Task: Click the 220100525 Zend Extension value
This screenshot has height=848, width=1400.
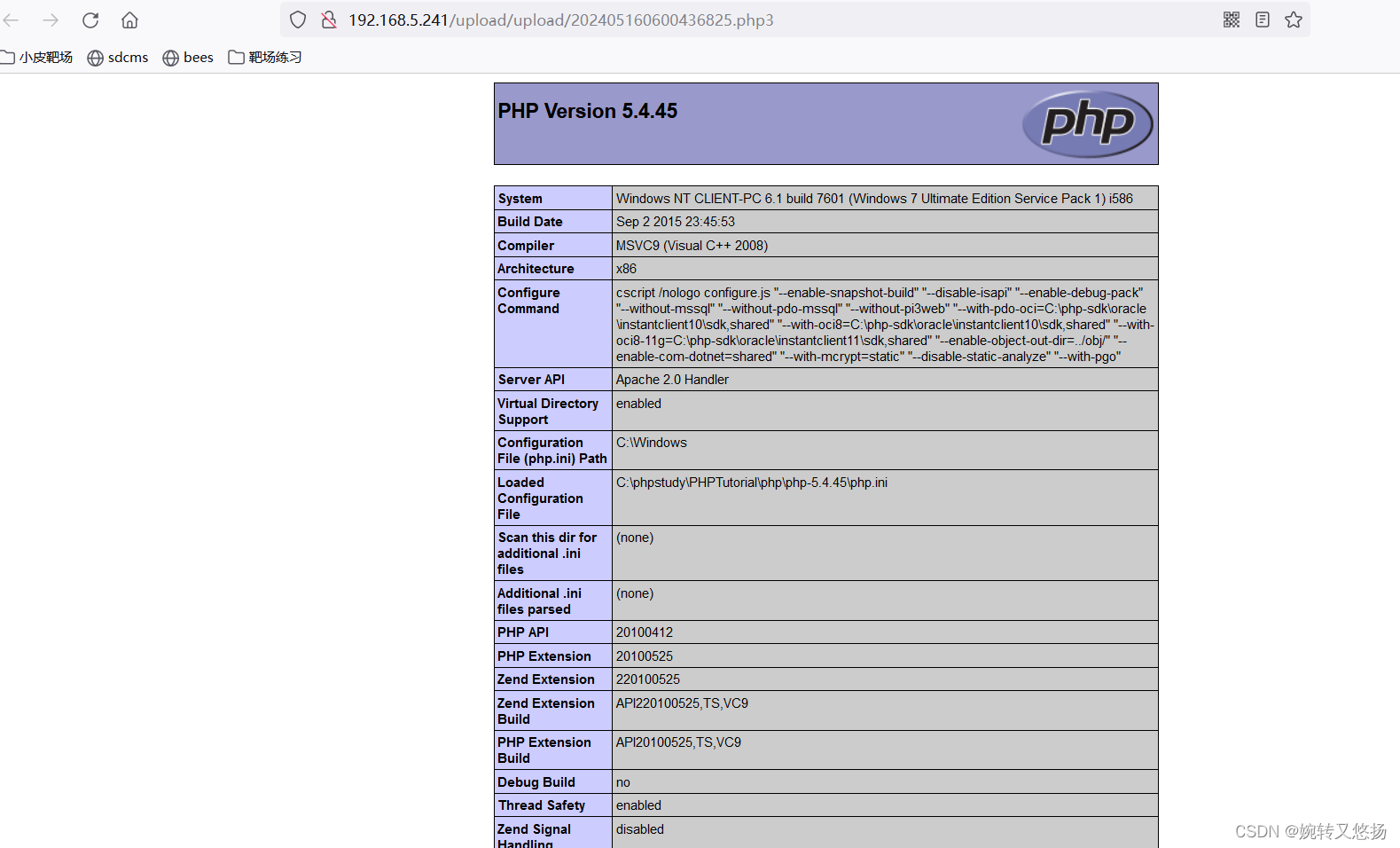Action: click(648, 679)
